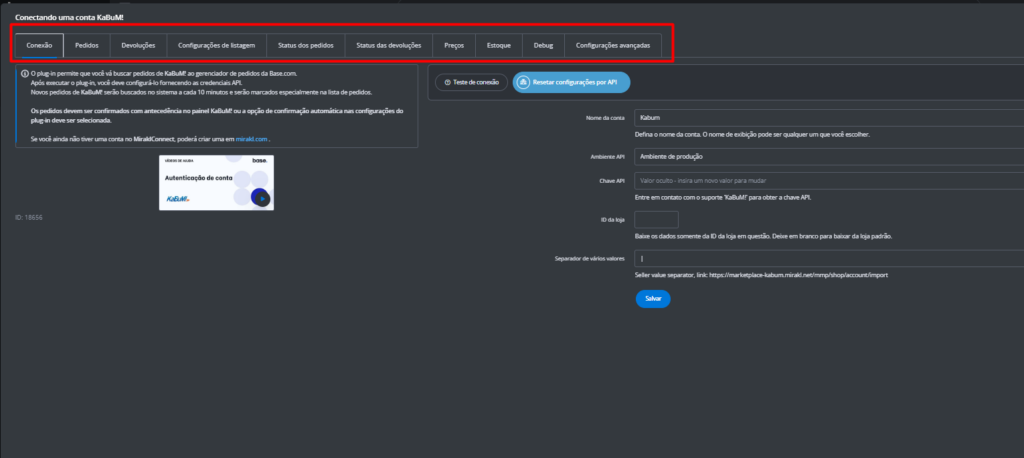The height and width of the screenshot is (458, 1024).
Task: Click the icon inside Teste de conexão button
Action: point(447,82)
